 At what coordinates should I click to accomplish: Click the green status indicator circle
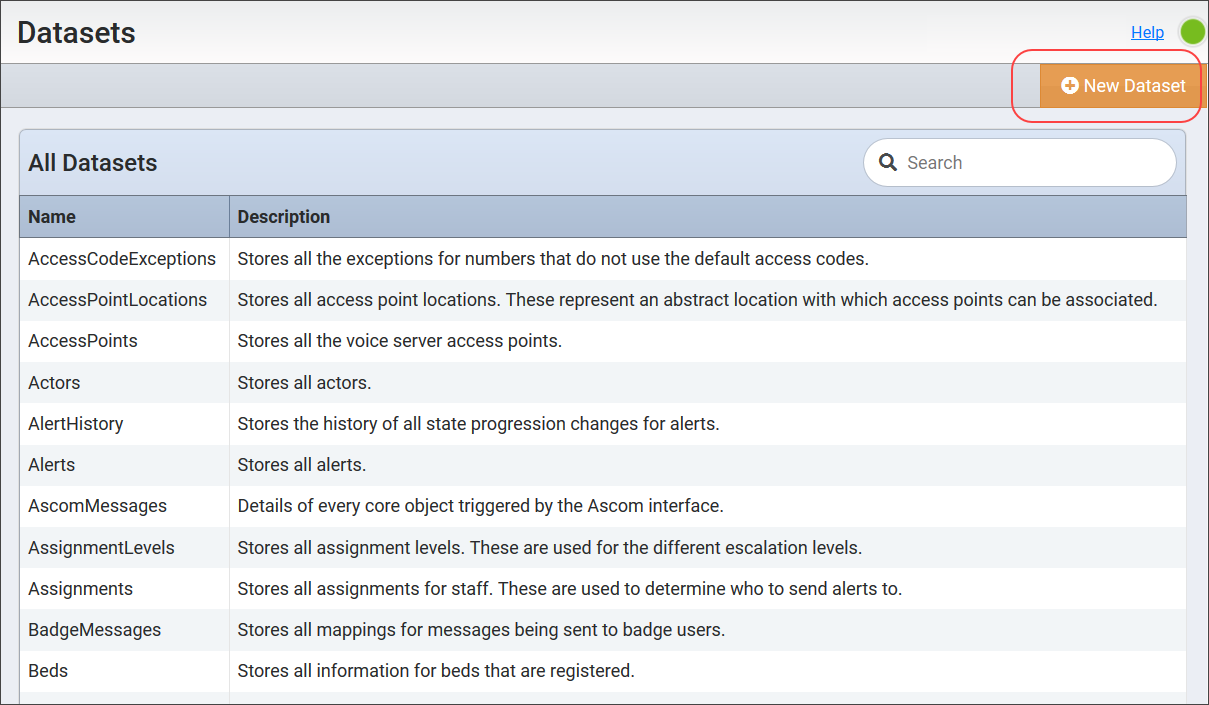coord(1192,31)
